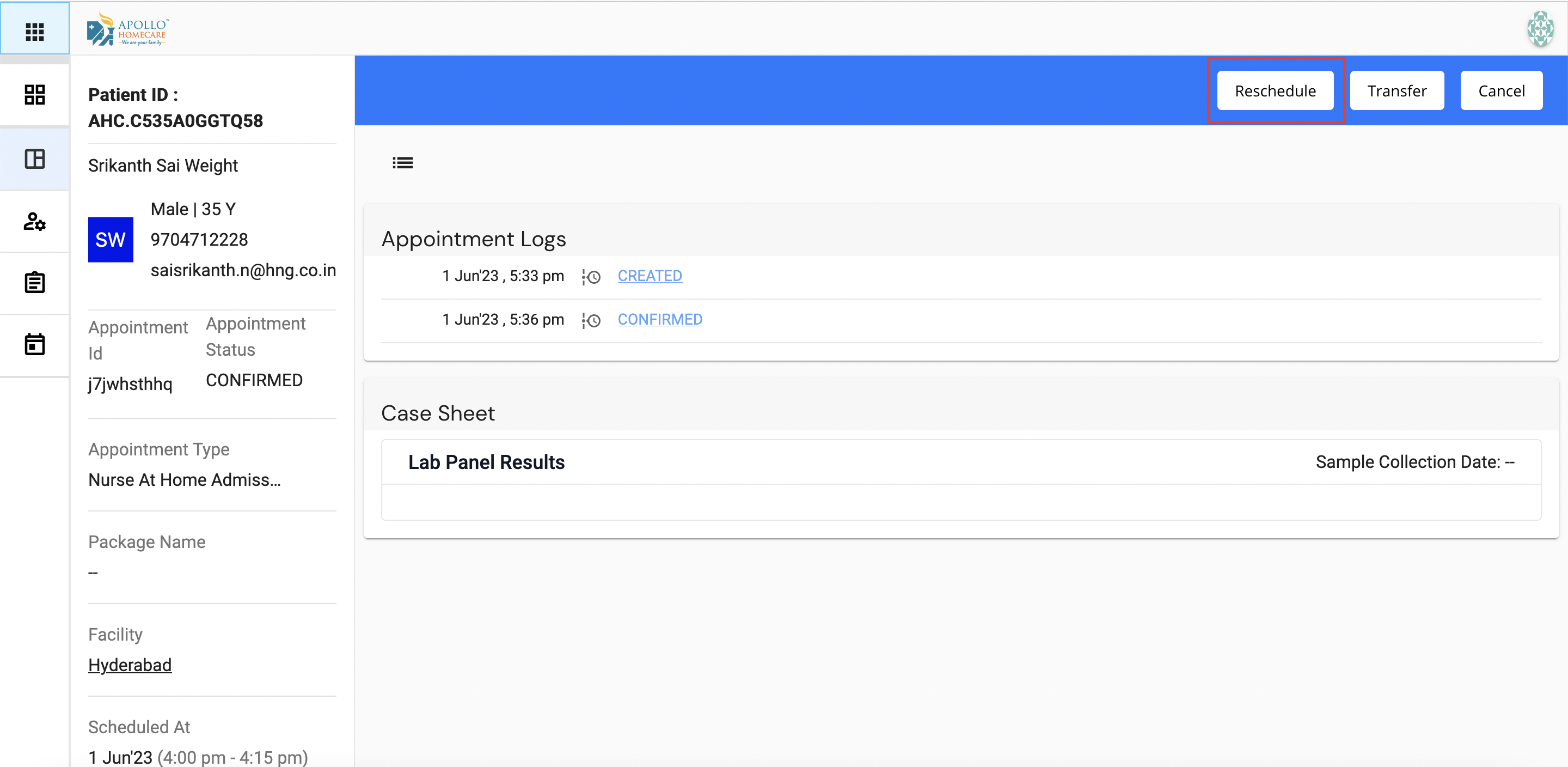
Task: Click the Case Sheet heading
Action: pyautogui.click(x=438, y=413)
